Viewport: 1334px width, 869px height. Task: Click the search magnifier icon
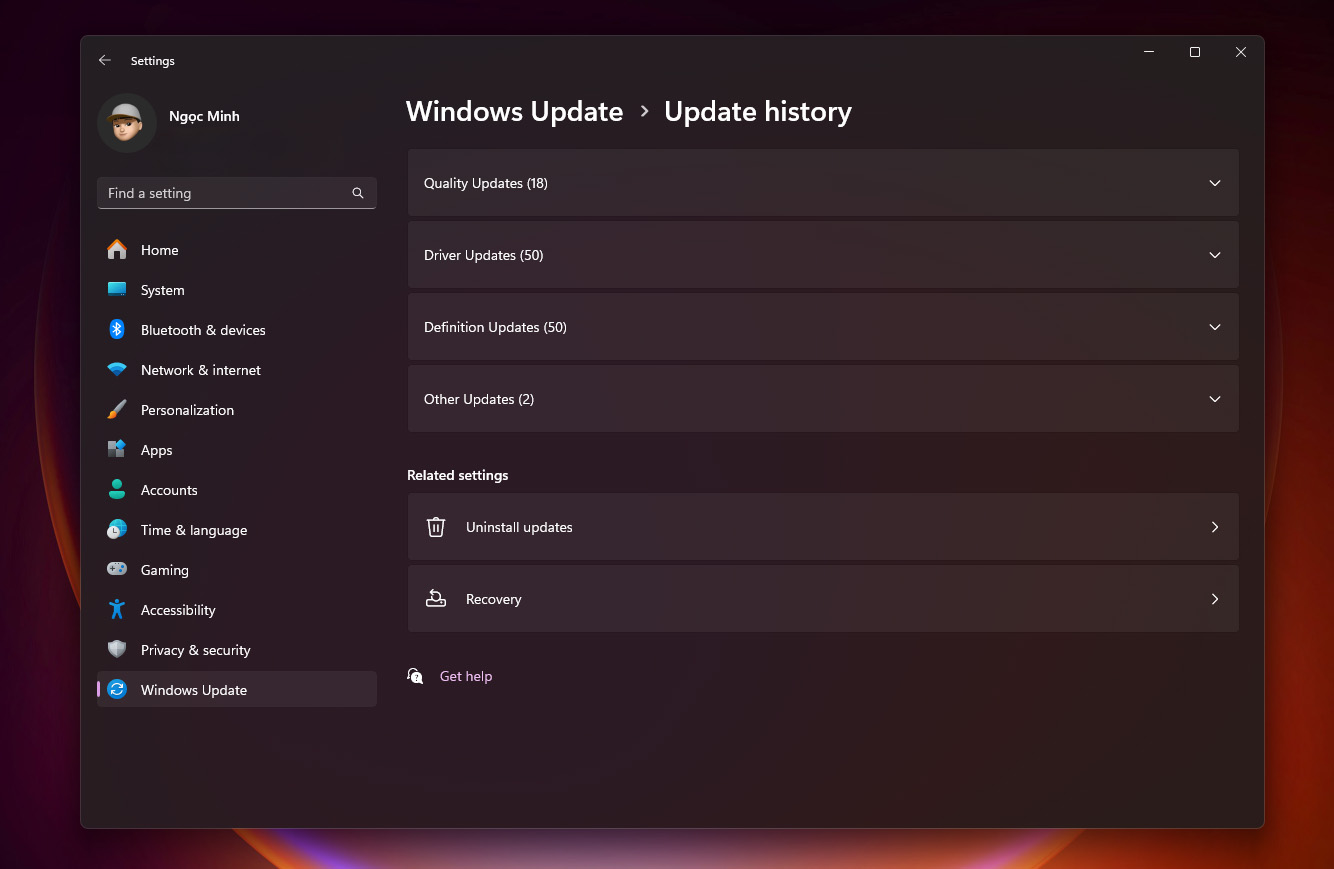[358, 193]
